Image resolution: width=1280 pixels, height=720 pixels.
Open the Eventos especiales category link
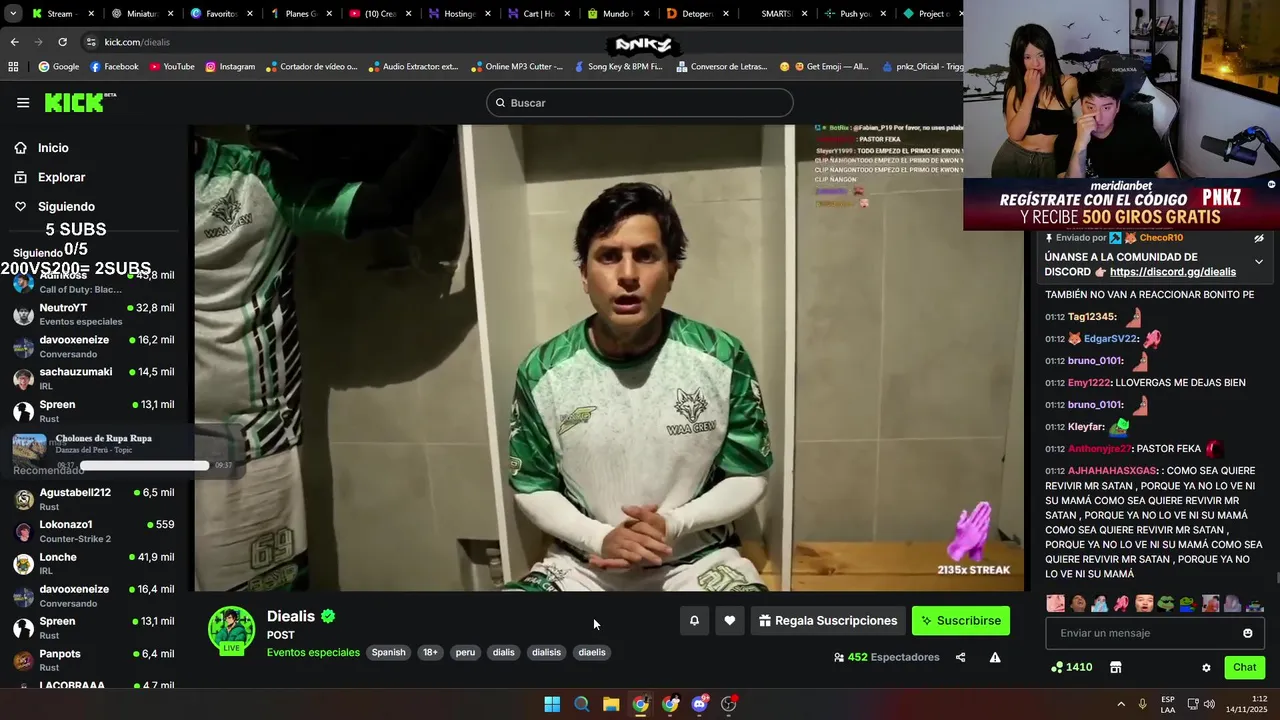click(x=313, y=652)
